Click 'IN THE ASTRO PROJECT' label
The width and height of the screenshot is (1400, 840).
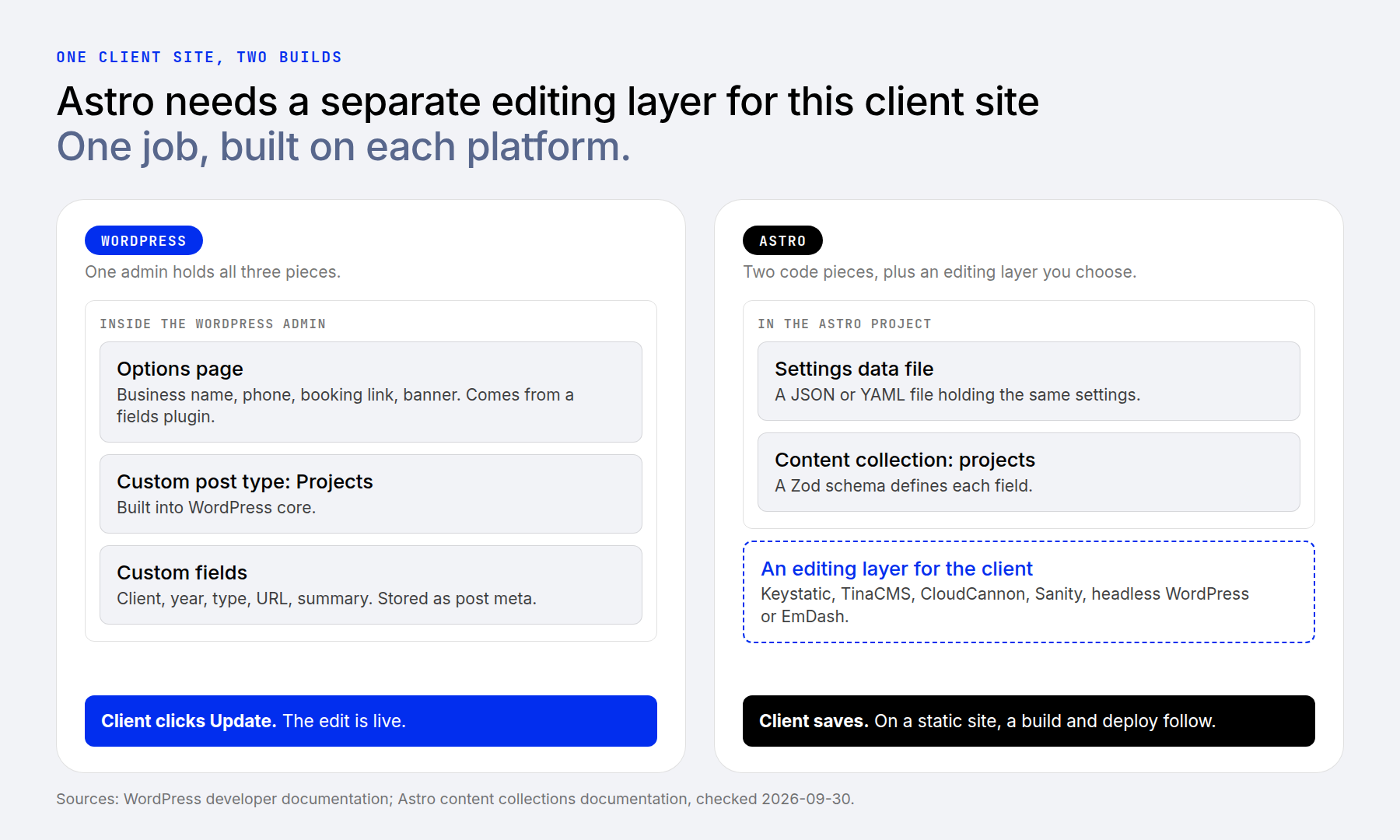[x=845, y=324]
